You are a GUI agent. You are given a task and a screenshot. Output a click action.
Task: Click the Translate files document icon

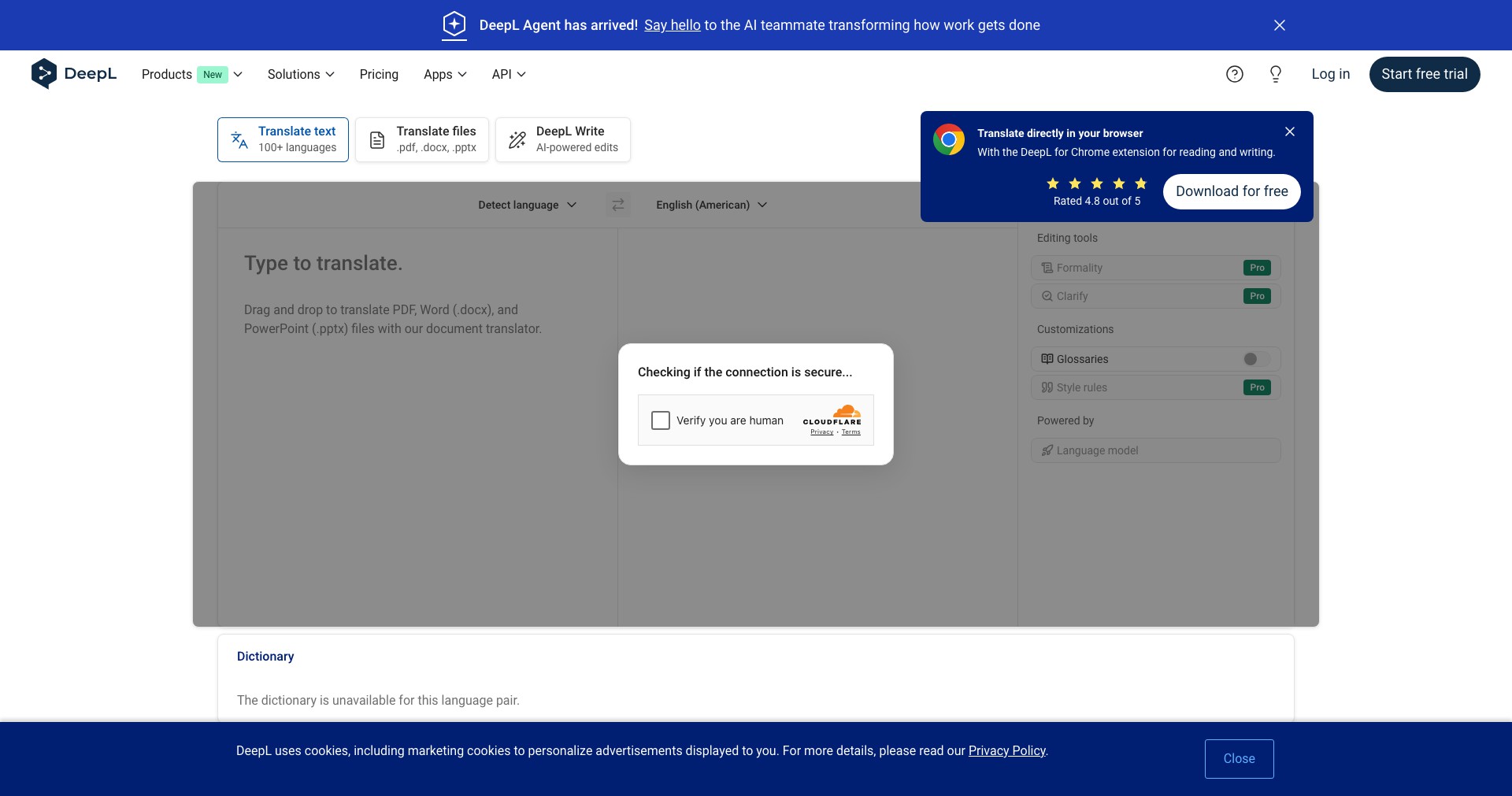pyautogui.click(x=377, y=140)
